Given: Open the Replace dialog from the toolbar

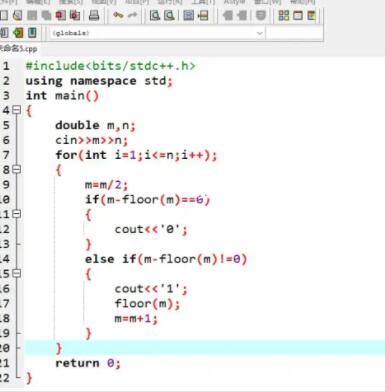Looking at the screenshot, I should tap(169, 15).
